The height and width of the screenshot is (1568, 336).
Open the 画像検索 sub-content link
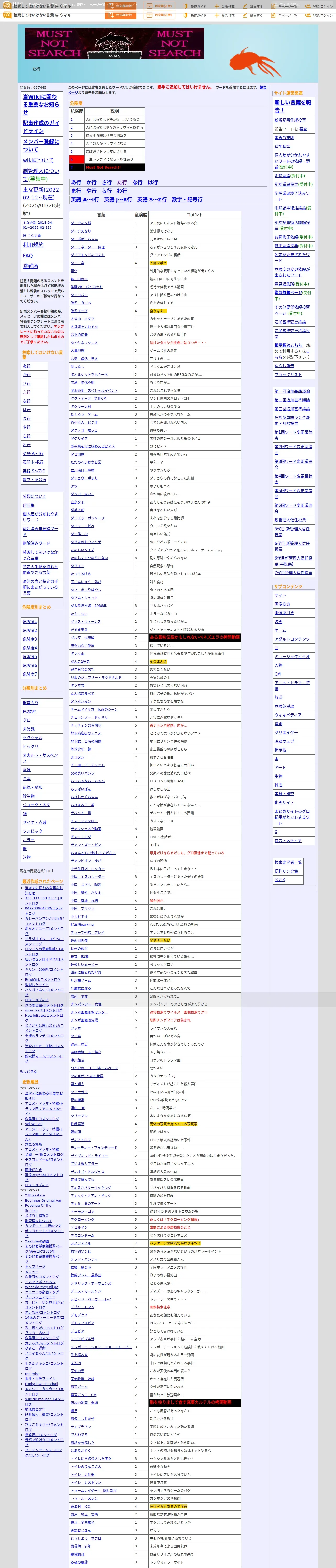tap(282, 604)
